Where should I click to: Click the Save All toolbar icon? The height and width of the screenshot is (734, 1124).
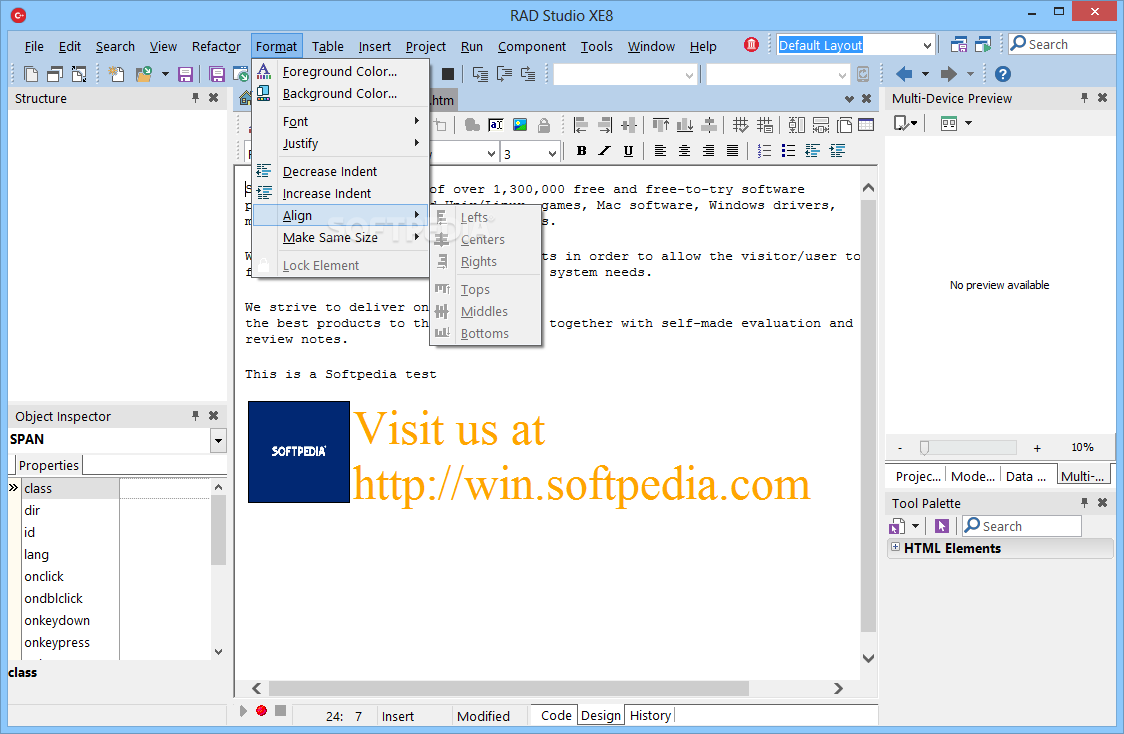point(216,74)
